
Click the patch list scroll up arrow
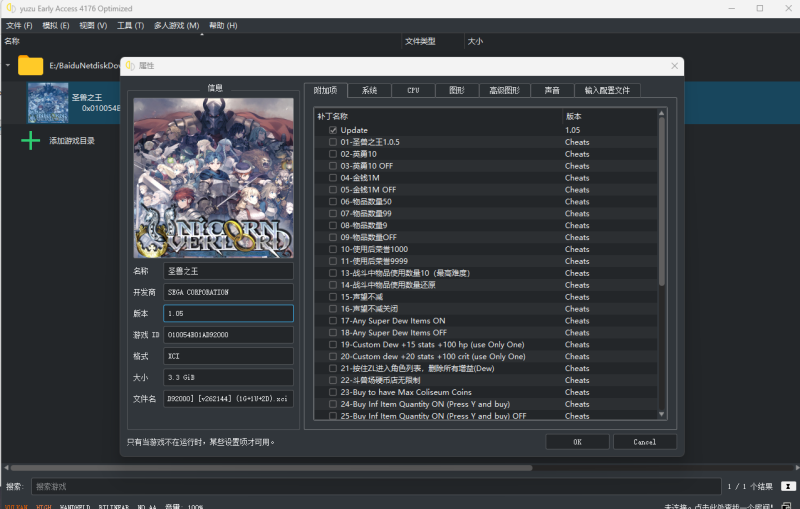click(x=662, y=113)
